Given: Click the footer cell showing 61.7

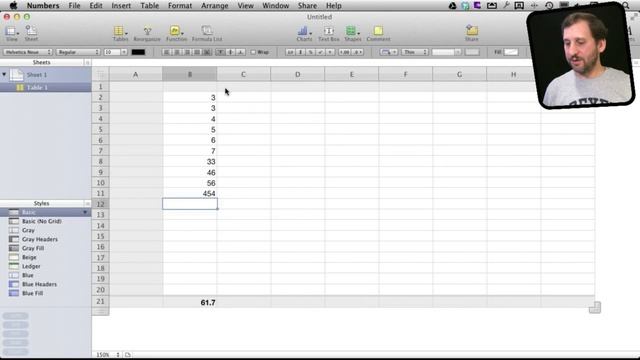Looking at the screenshot, I should [x=190, y=302].
